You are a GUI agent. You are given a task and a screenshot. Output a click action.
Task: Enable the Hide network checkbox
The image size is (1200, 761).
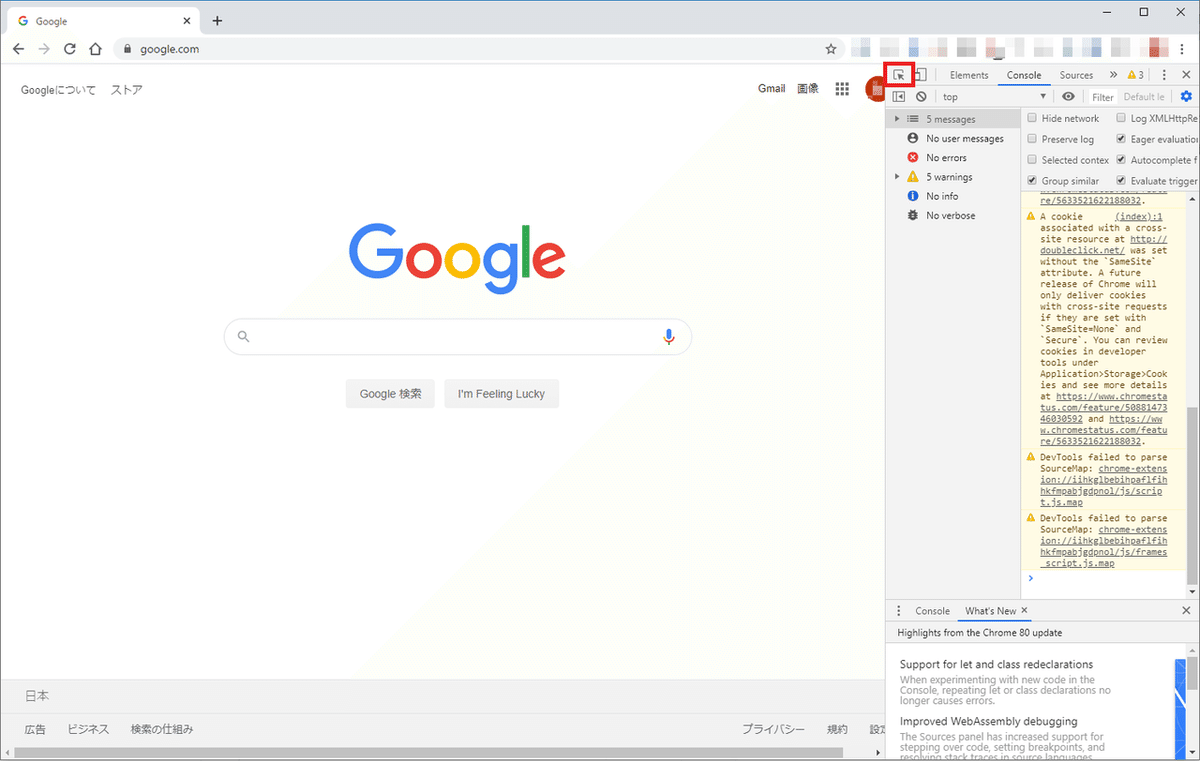(1032, 118)
